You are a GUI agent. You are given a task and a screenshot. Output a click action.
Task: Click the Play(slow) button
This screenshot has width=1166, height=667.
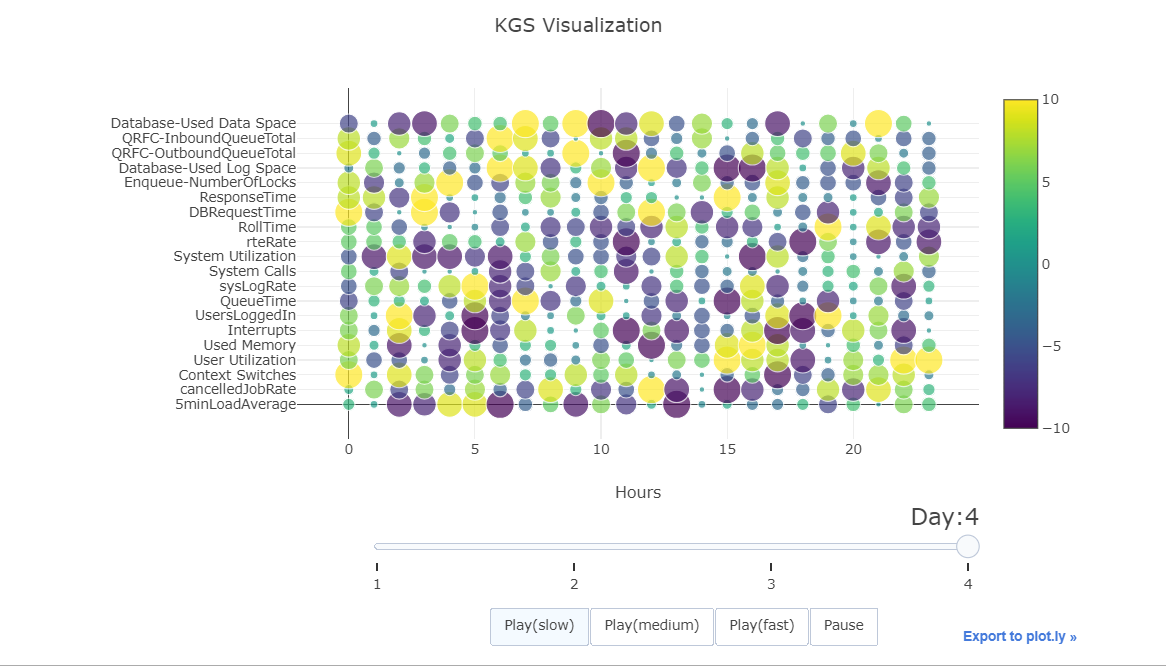pyautogui.click(x=539, y=626)
